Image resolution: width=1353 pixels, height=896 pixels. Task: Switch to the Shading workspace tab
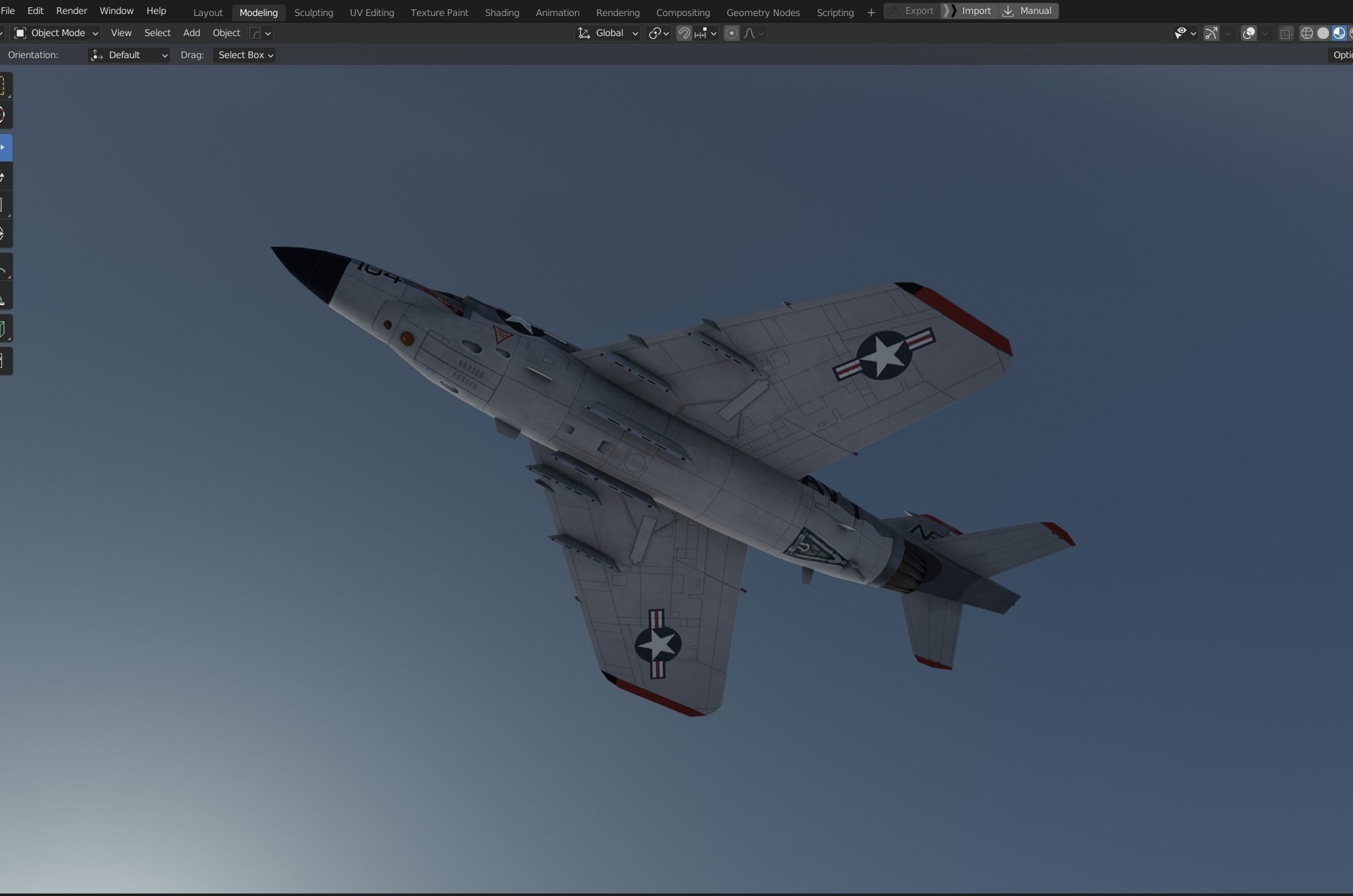pos(502,13)
